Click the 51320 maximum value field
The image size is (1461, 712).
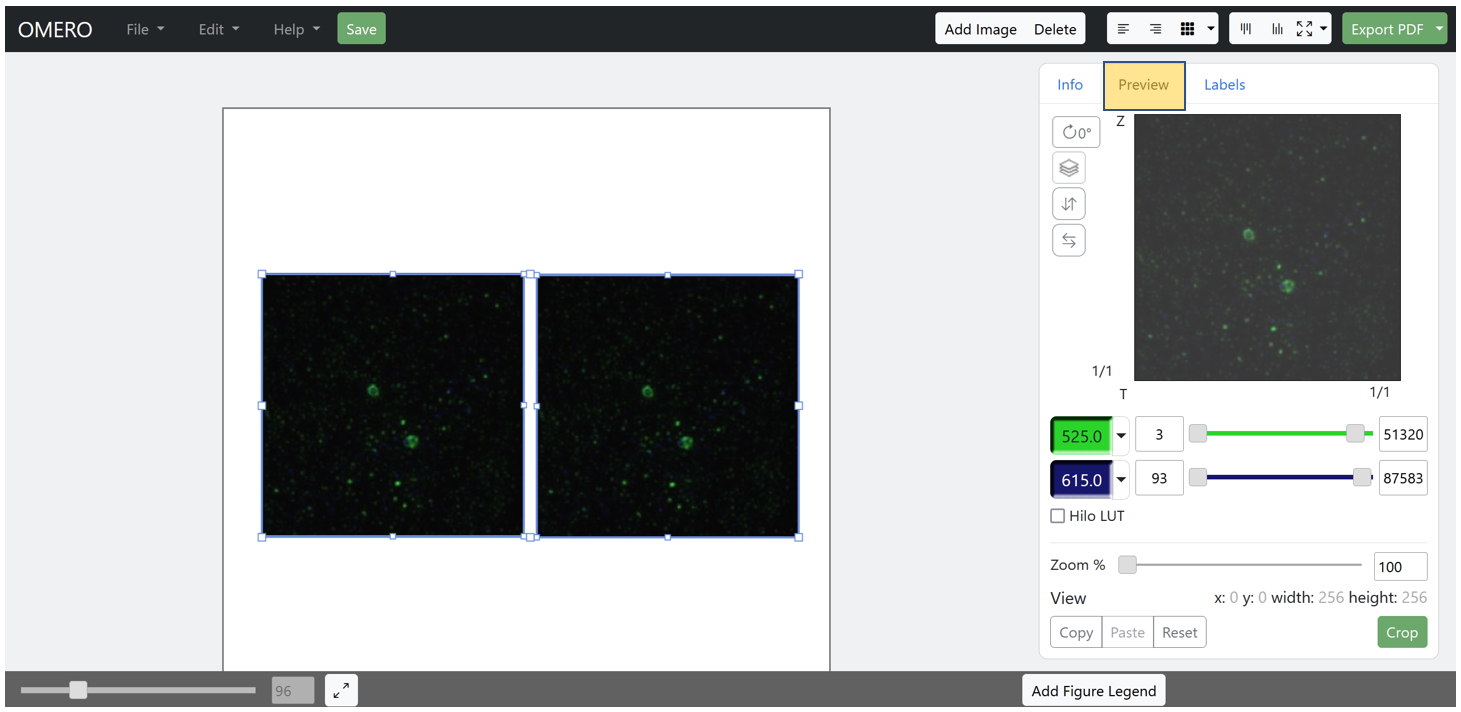click(x=1403, y=435)
